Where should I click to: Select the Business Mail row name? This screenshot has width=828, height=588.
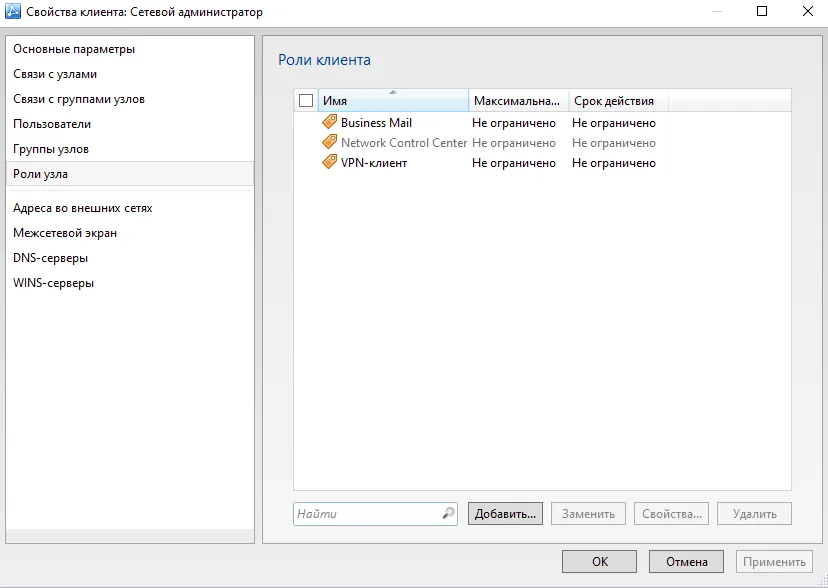[x=377, y=122]
